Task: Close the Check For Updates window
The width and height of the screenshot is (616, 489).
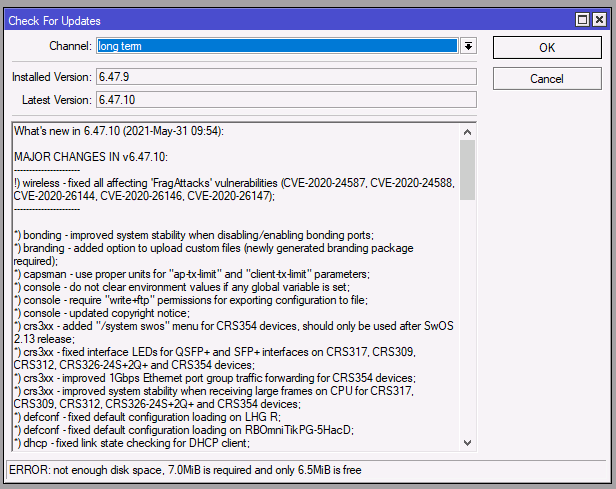Action: [600, 20]
